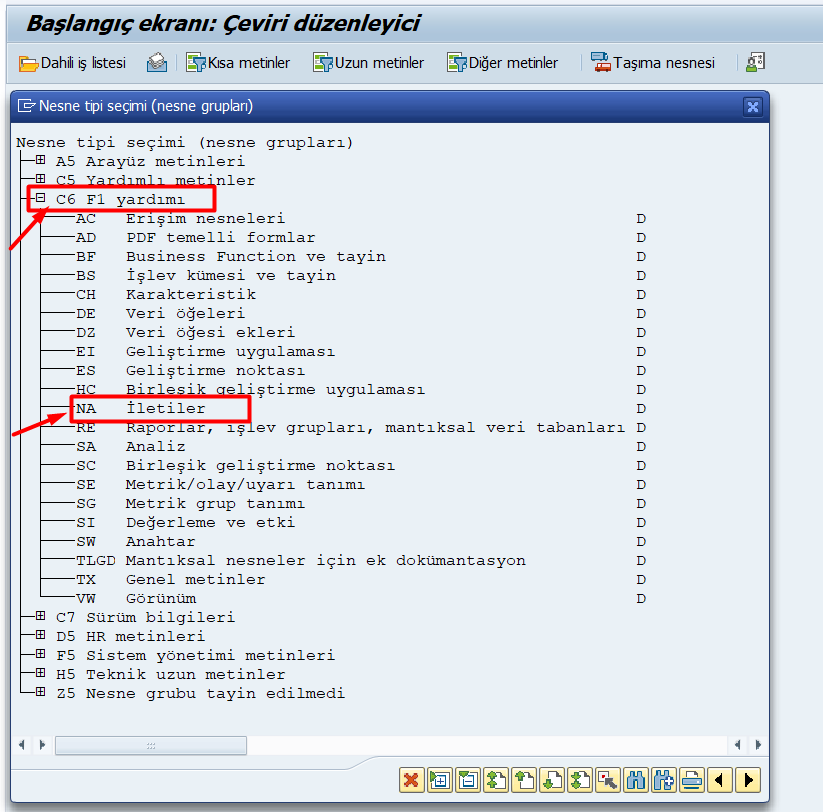Click the binoculars-plus find next icon

(664, 781)
